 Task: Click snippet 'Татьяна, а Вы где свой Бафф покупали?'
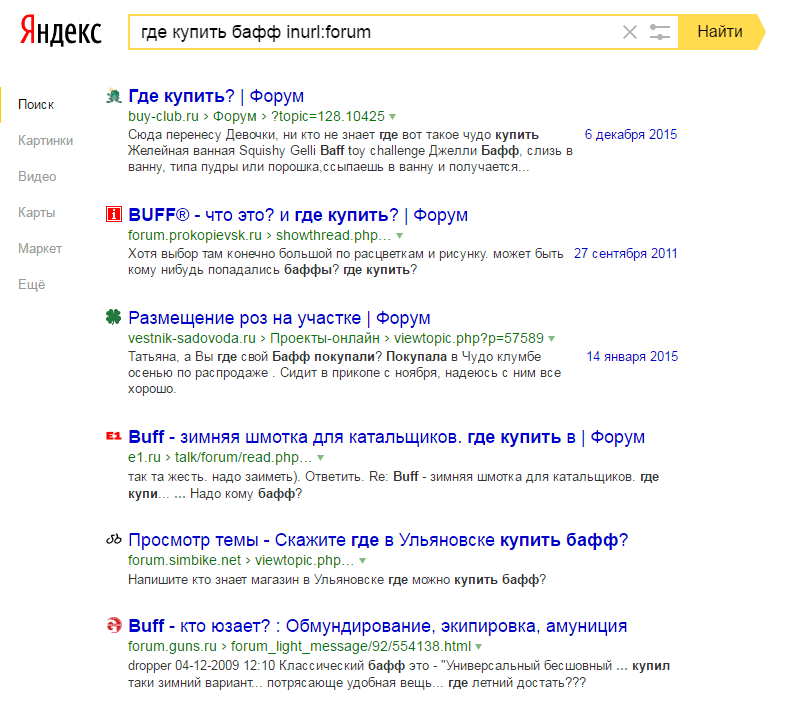click(x=255, y=357)
